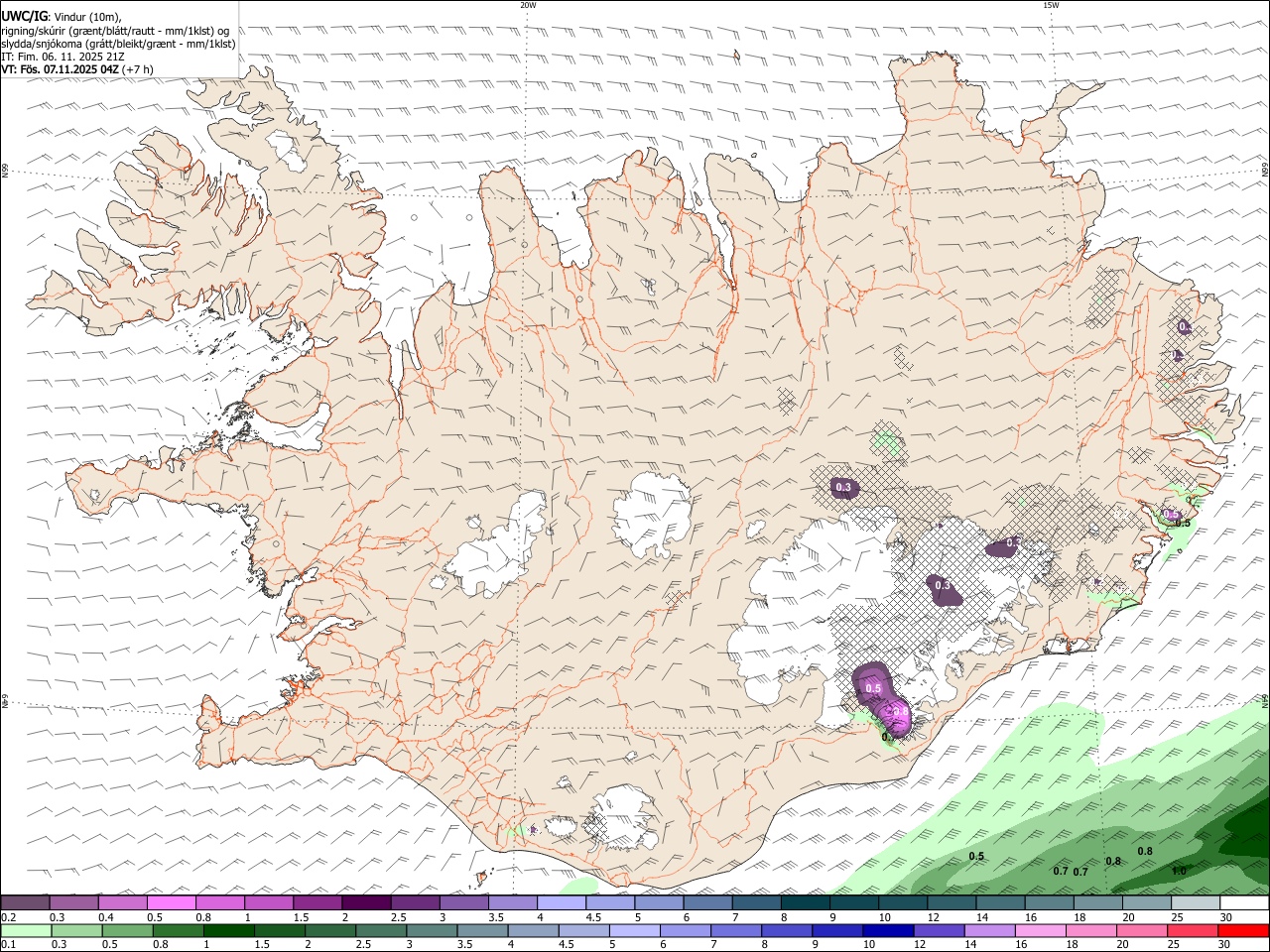1270x952 pixels.
Task: Click the light pink swatch labeled 16 in lower legend
Action: point(1042,931)
